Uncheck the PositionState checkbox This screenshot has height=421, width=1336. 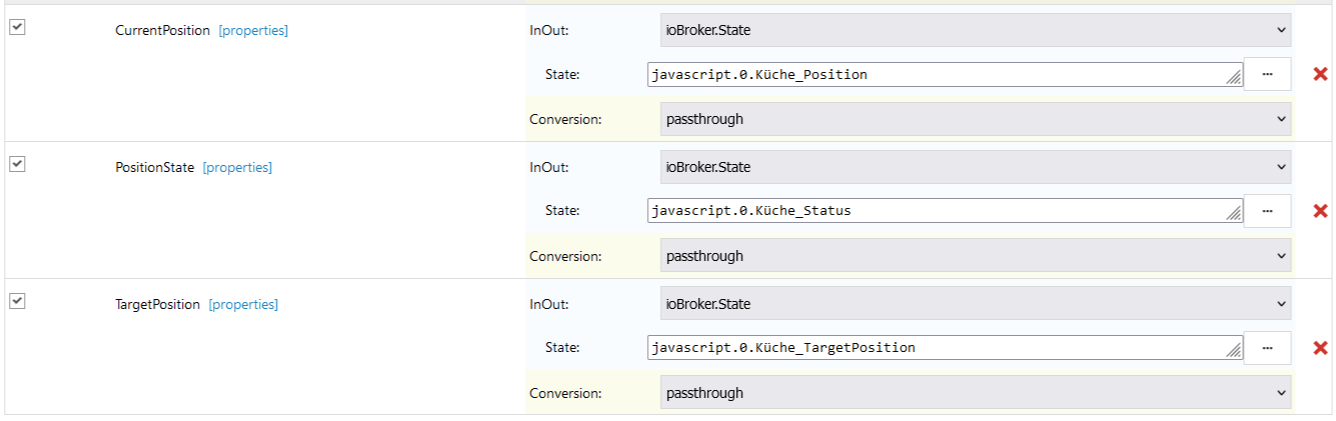point(17,165)
